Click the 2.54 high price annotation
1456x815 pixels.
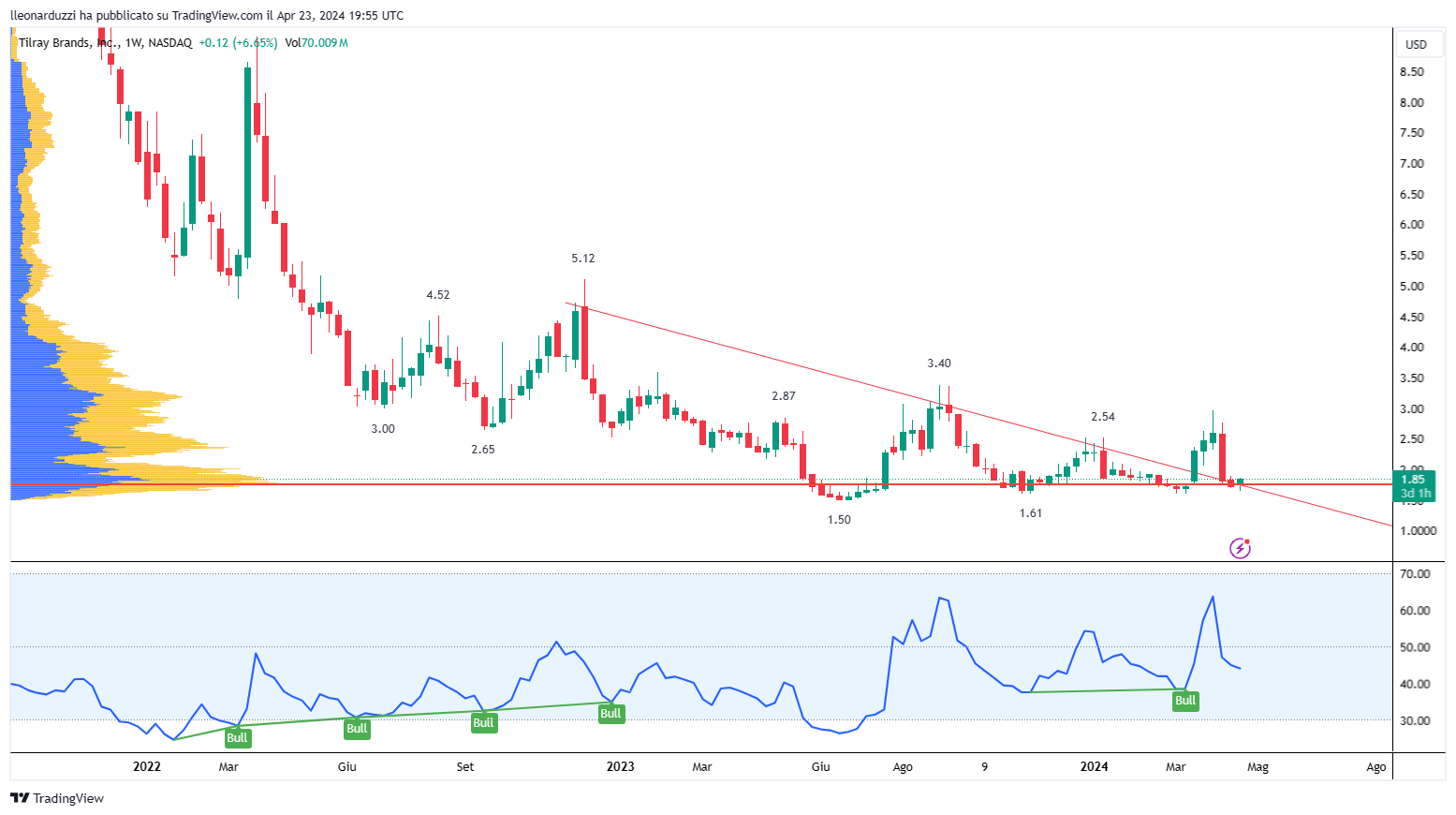pyautogui.click(x=1103, y=417)
